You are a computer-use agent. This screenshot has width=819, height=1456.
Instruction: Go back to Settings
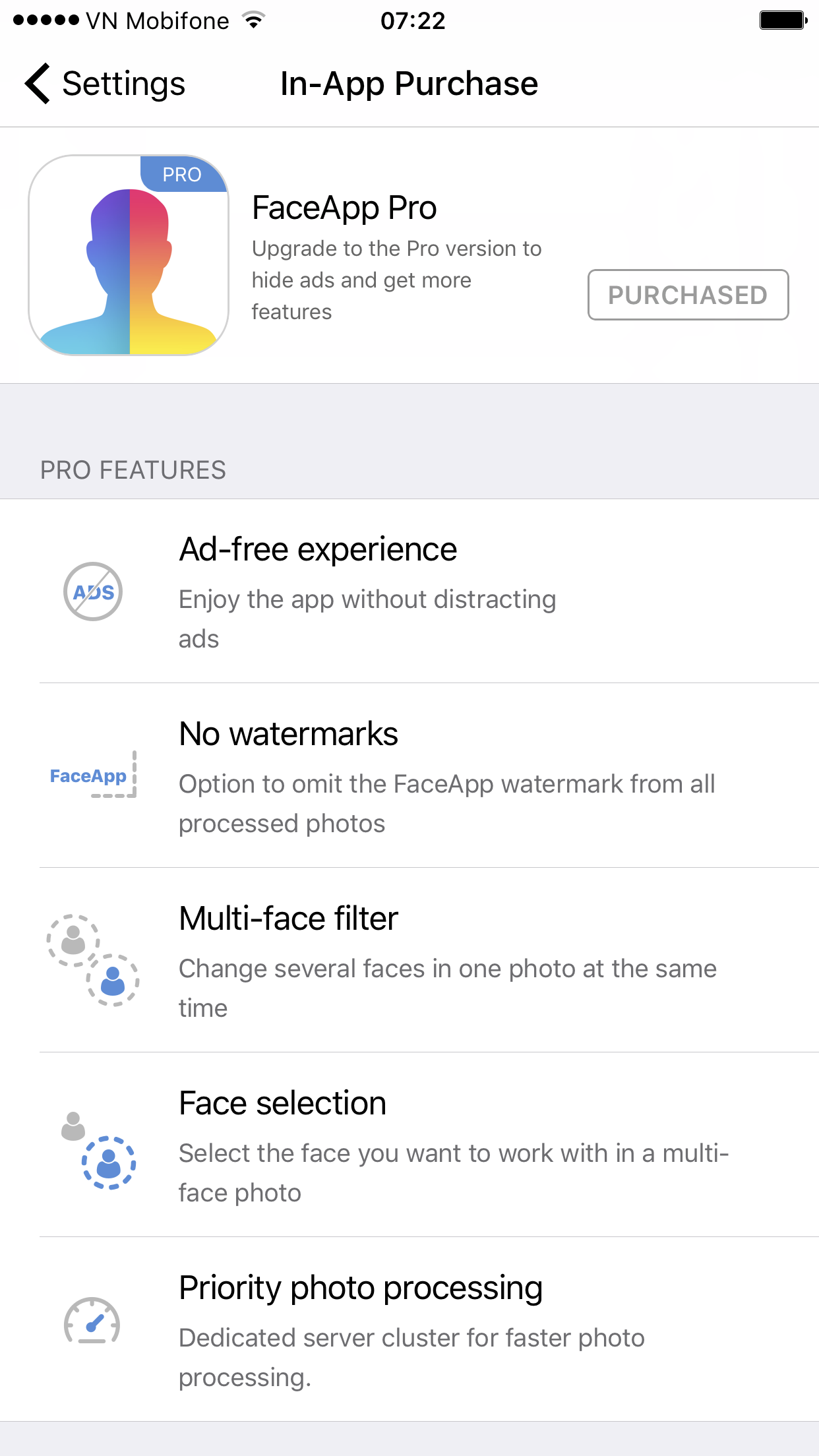[x=123, y=84]
